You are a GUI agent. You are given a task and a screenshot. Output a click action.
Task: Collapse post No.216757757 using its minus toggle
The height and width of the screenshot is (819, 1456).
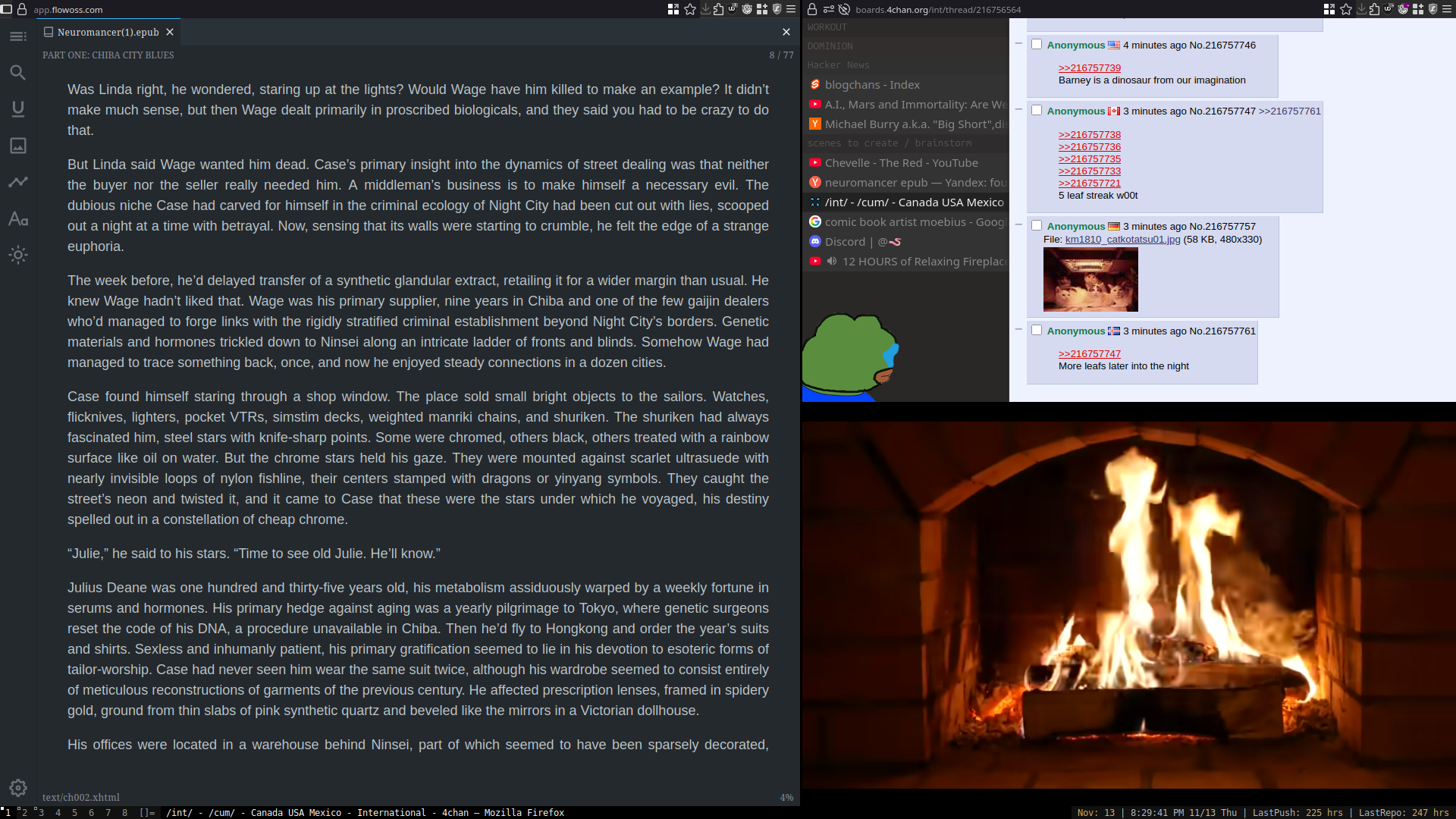click(x=1018, y=225)
